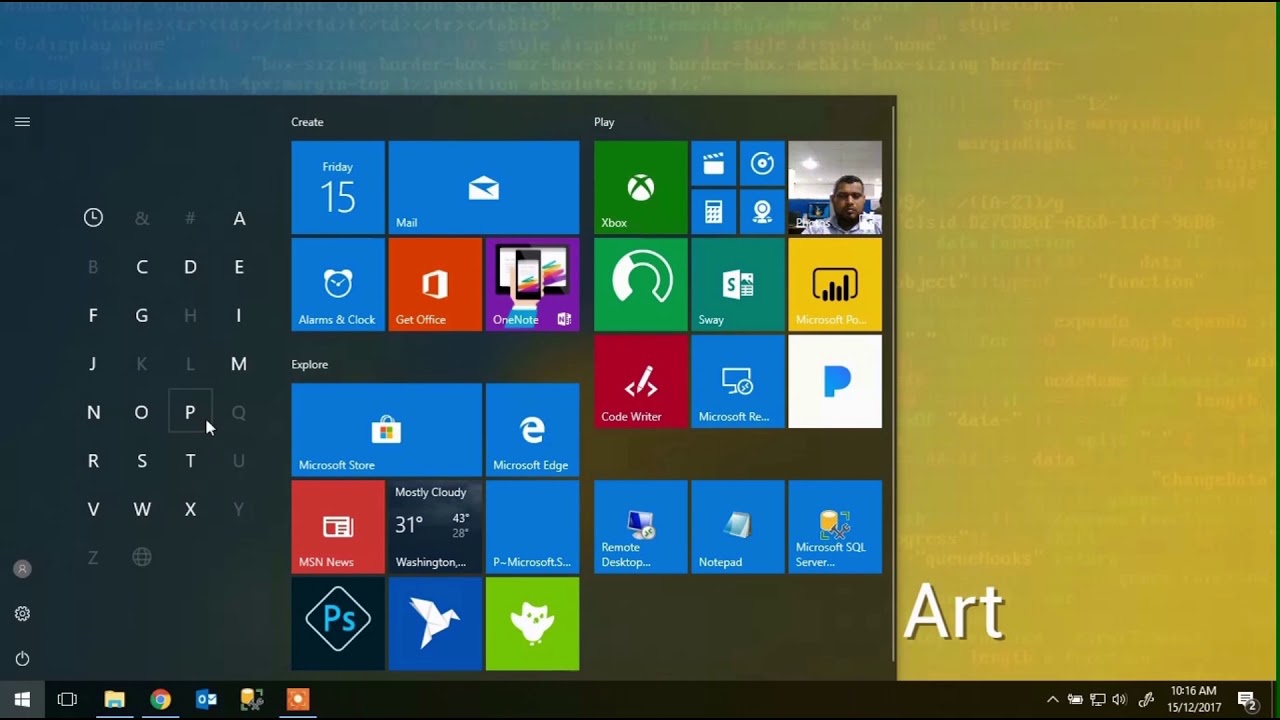
Task: Open the Camera webcam small tile
Action: click(x=762, y=211)
